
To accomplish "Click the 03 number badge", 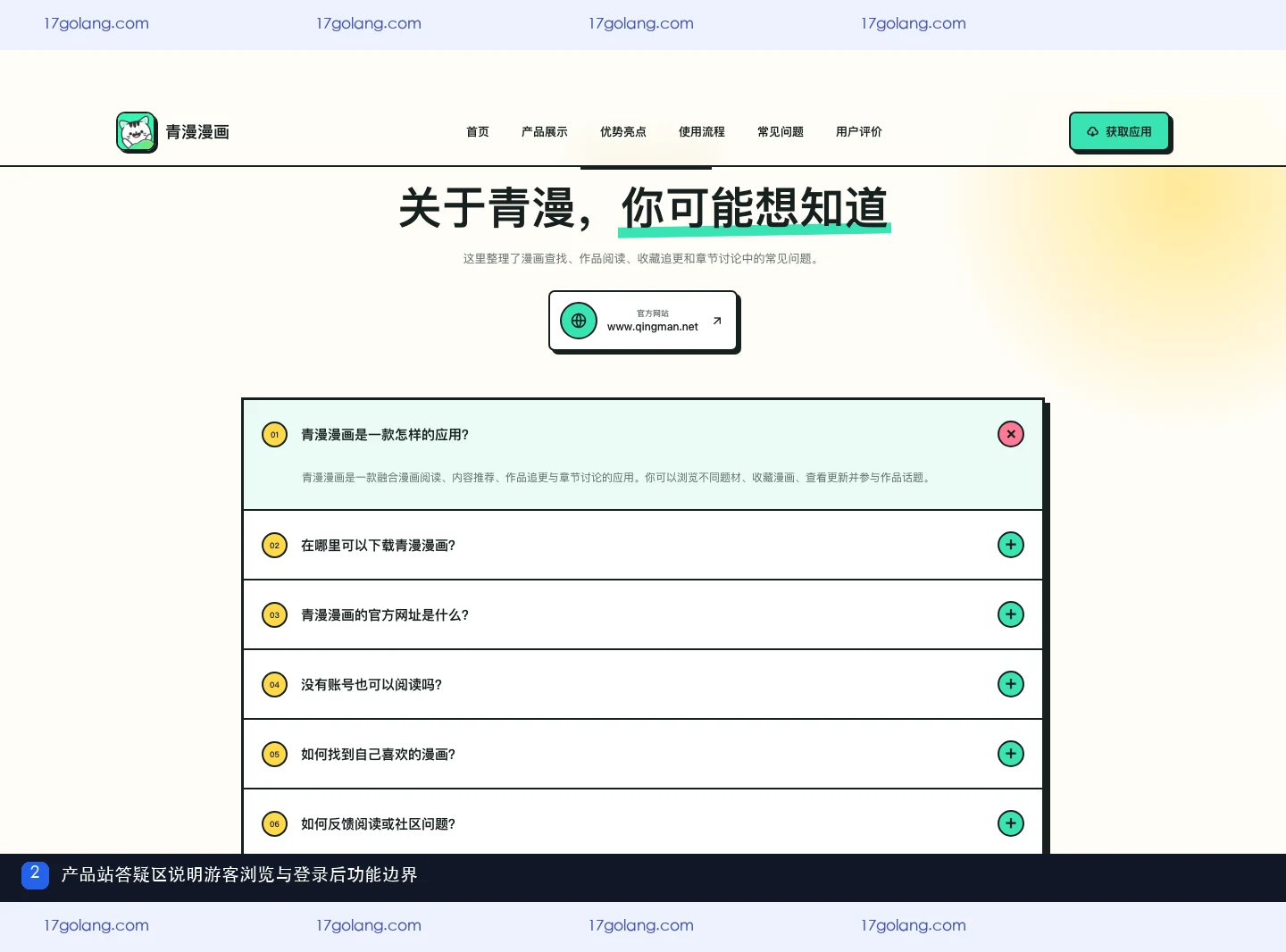I will [274, 615].
